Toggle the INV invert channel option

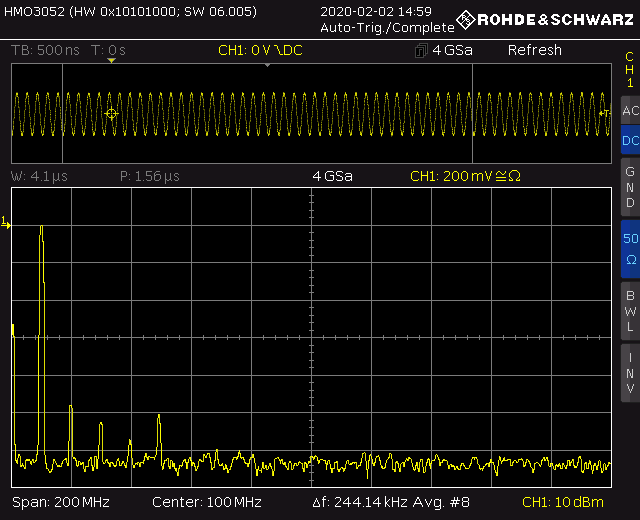(630, 373)
